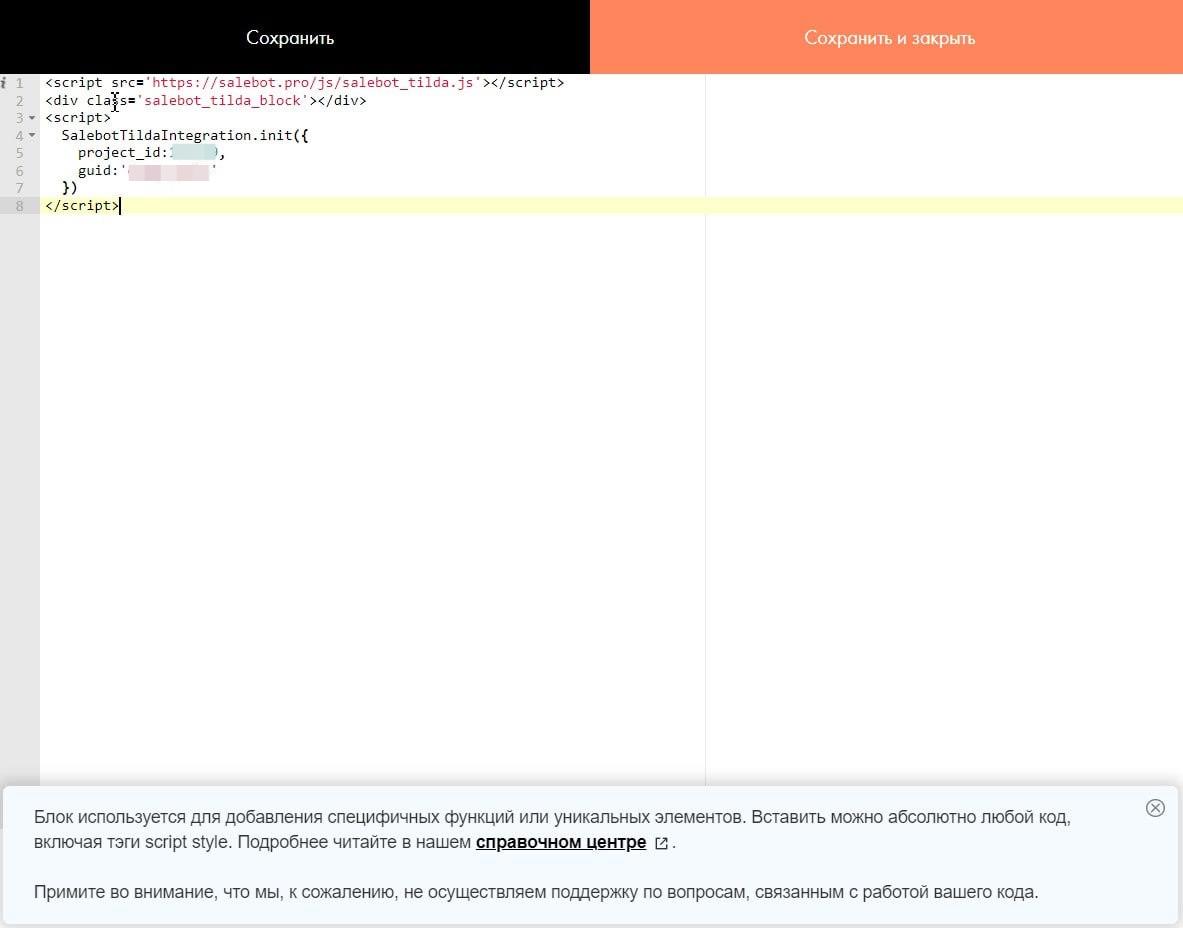The image size is (1183, 928).
Task: Place cursor in the 'salebot_tilda_block' class value
Action: tap(224, 101)
